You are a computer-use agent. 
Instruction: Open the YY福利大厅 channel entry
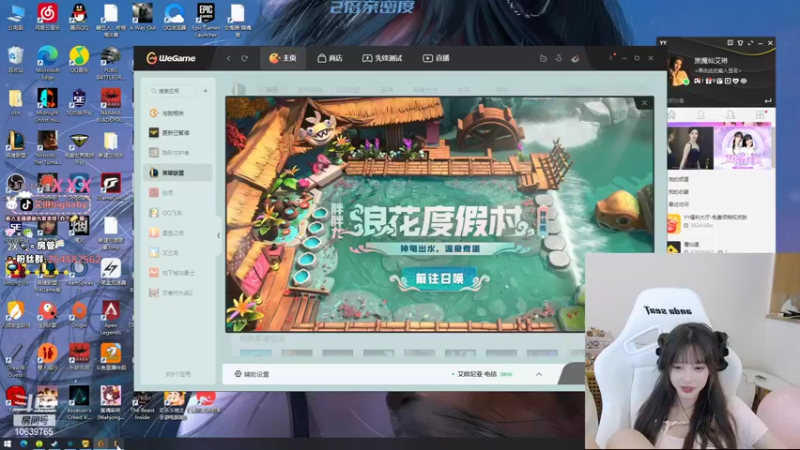(x=719, y=221)
